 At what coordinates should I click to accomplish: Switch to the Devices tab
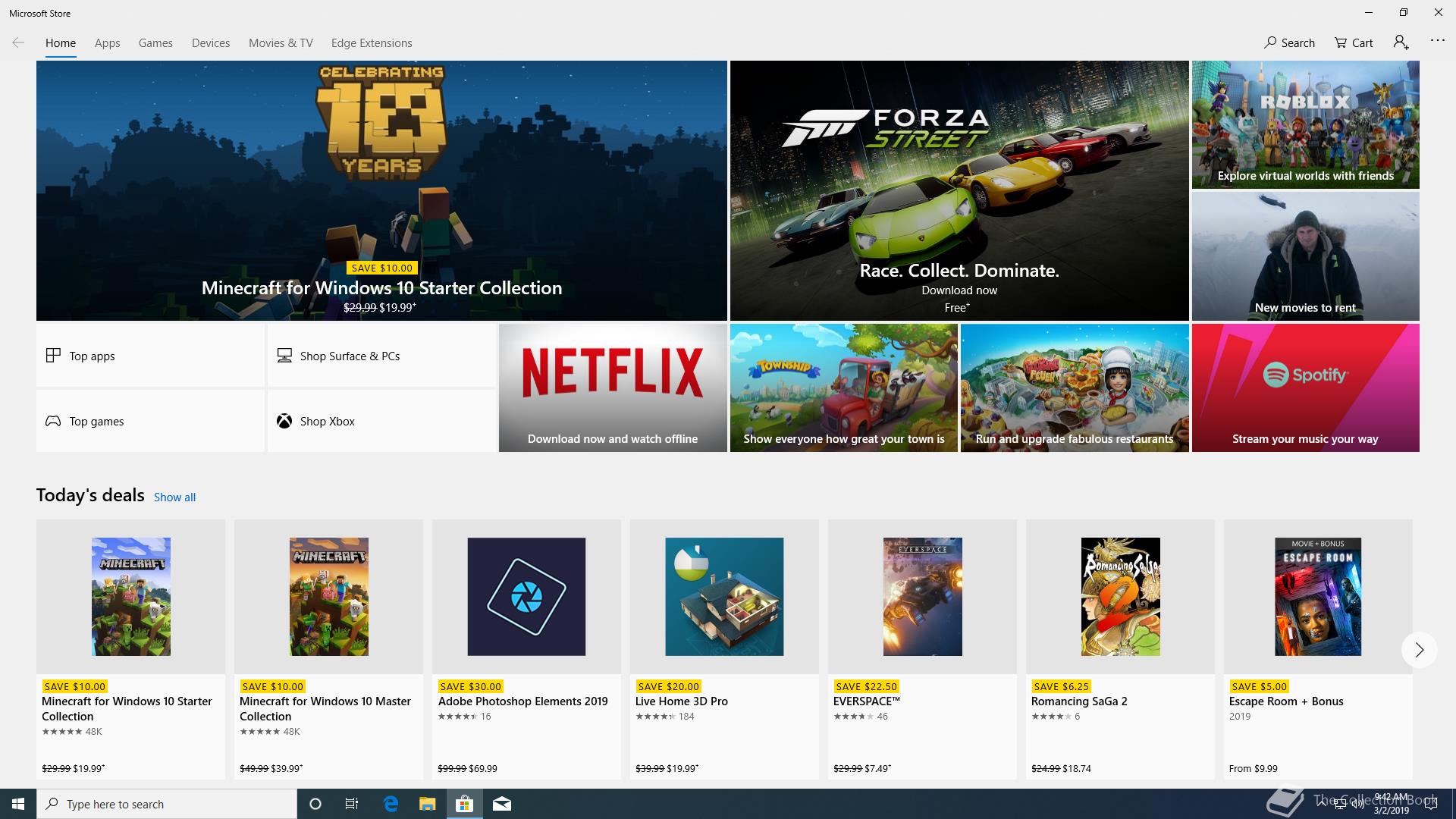[x=211, y=43]
